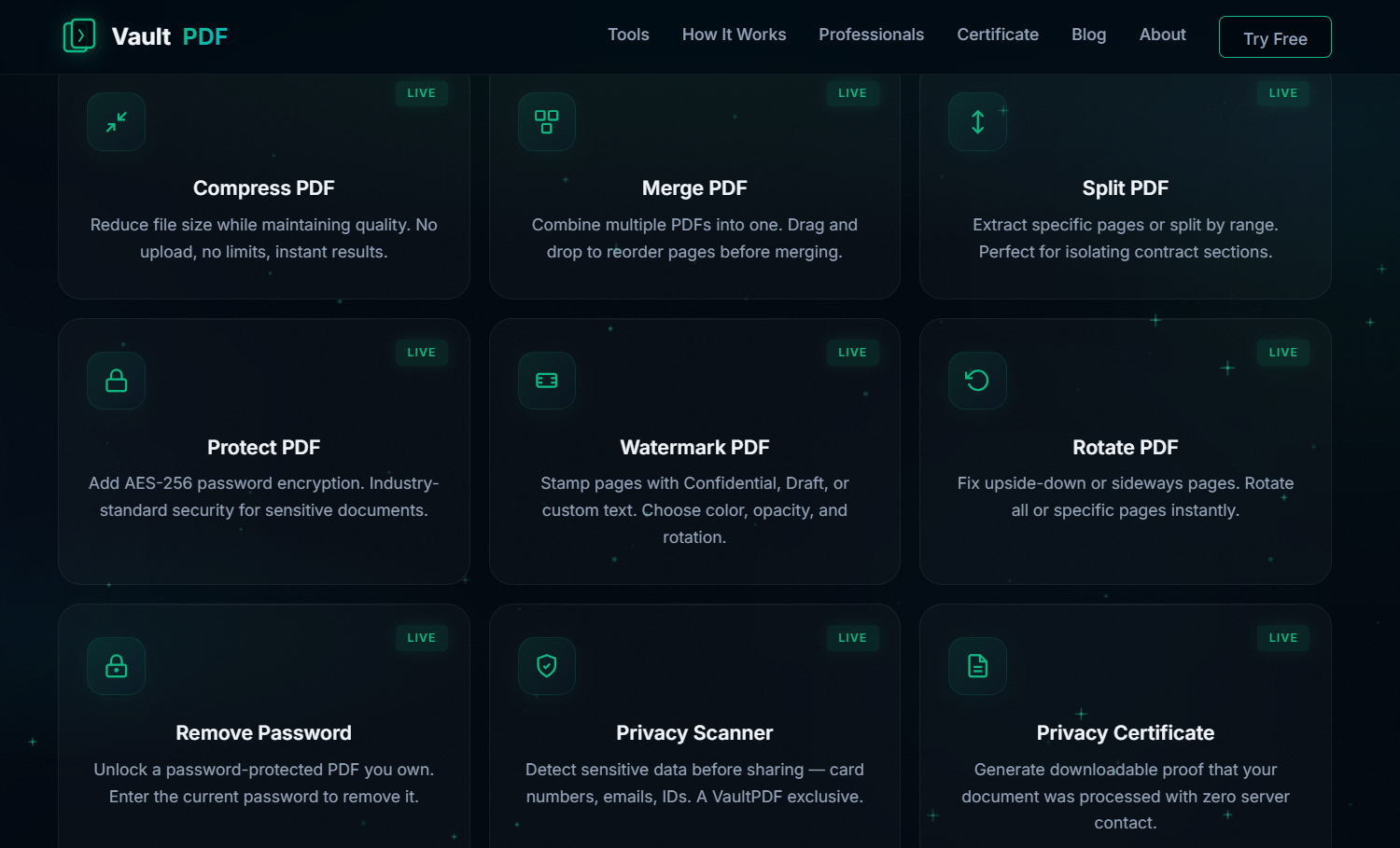
Task: Open the Privacy Scanner title
Action: [694, 733]
